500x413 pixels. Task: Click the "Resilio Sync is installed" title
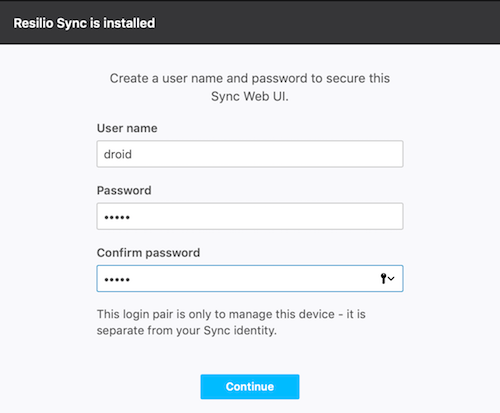(84, 23)
